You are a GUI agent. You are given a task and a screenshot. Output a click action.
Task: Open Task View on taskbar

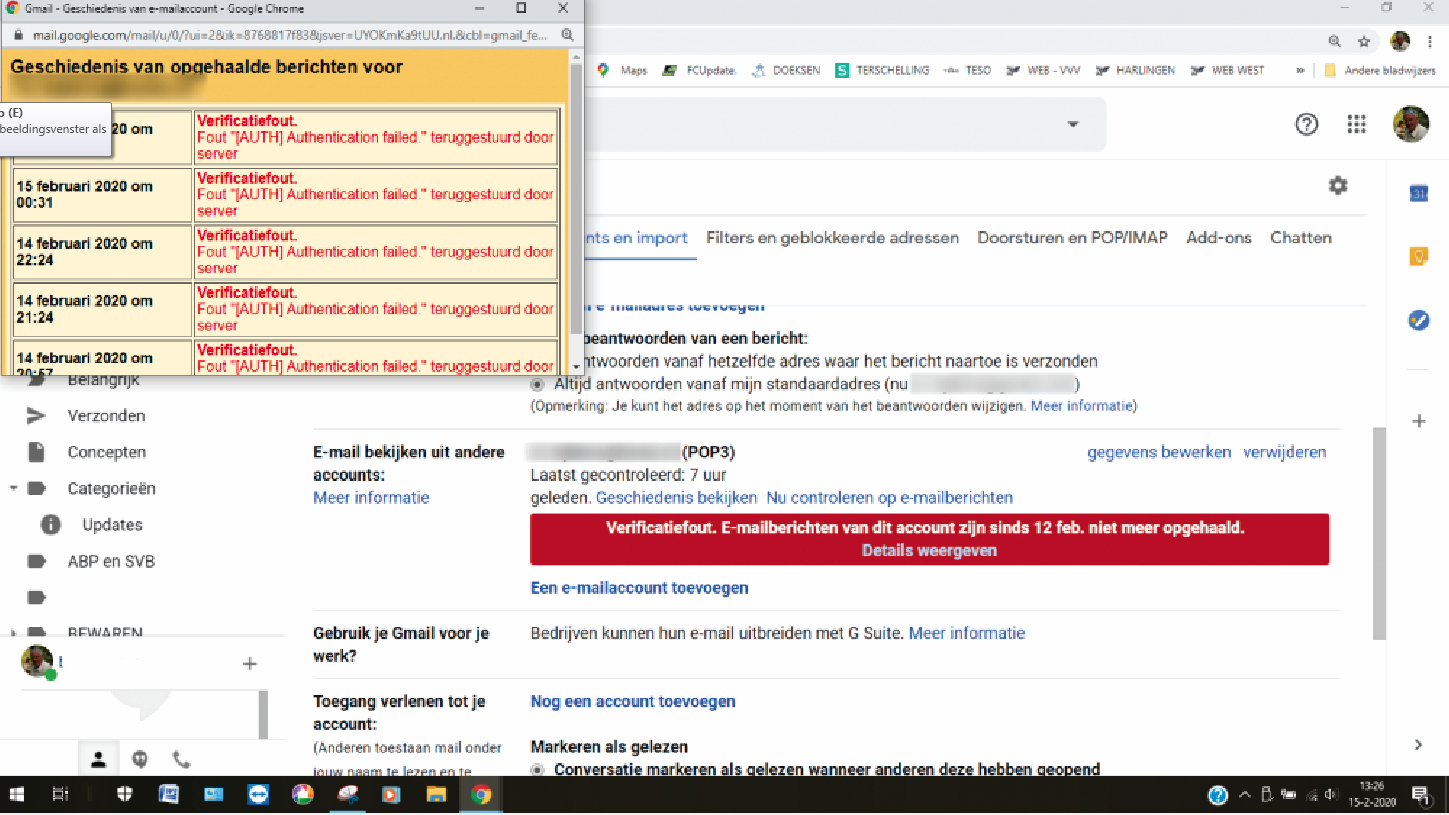[x=60, y=795]
